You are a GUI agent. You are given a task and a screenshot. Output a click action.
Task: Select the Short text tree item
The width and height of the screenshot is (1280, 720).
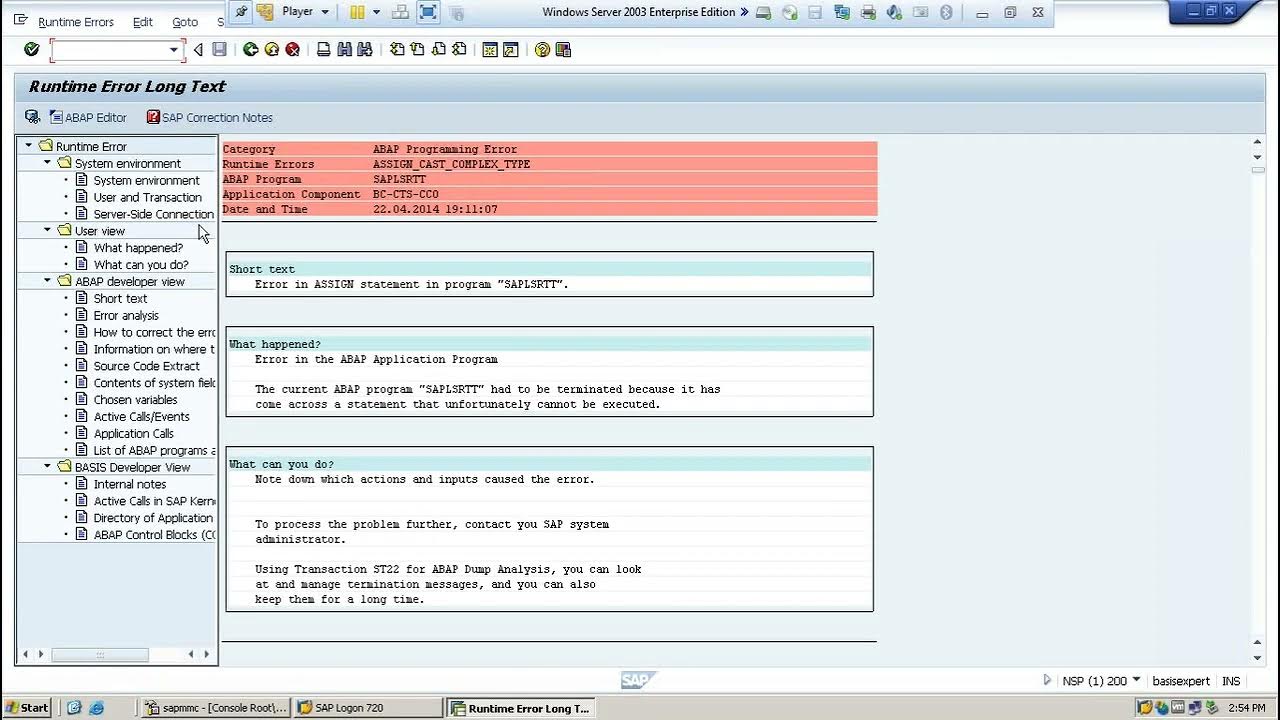pyautogui.click(x=121, y=298)
